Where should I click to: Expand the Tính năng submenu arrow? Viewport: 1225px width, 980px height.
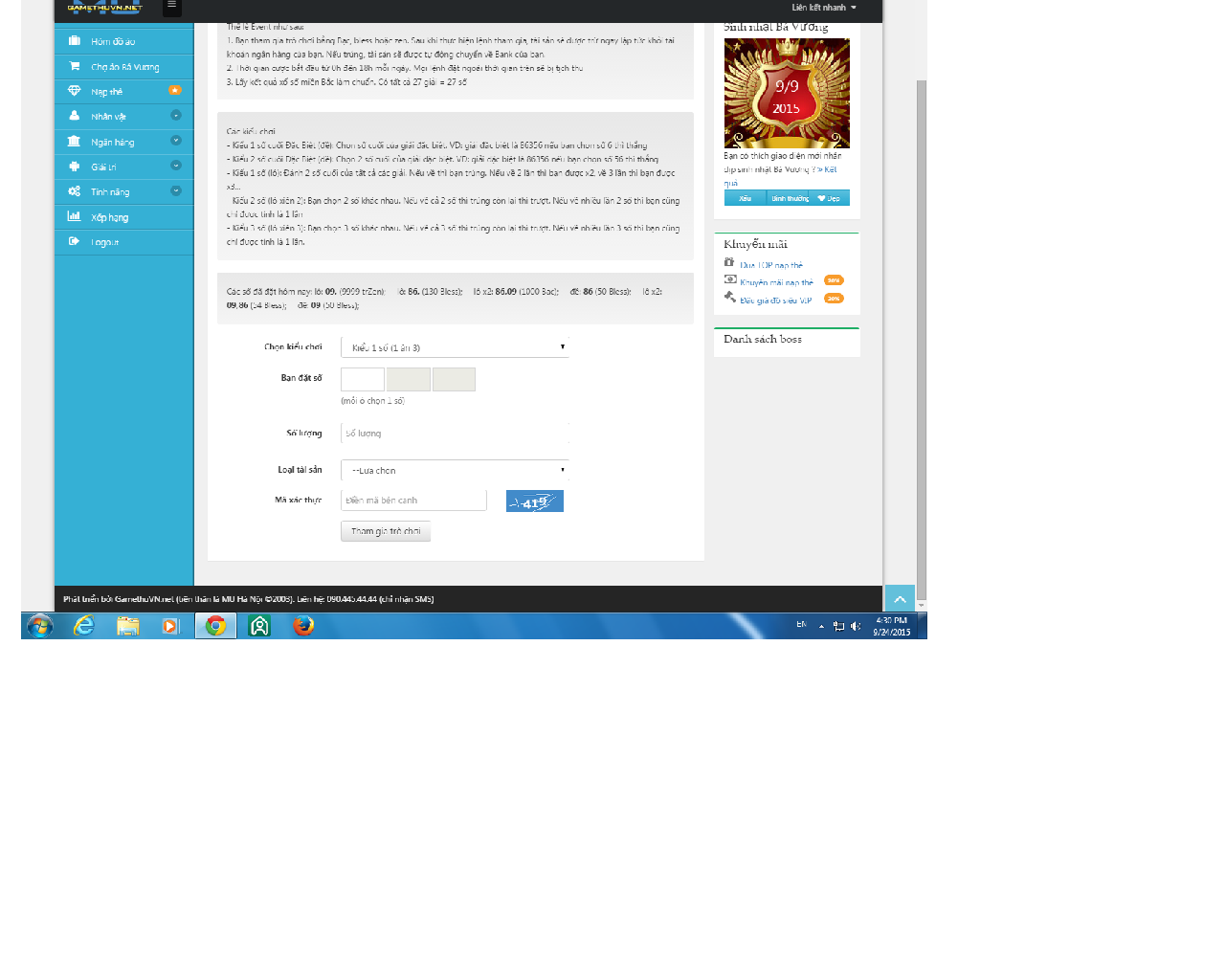pos(176,190)
